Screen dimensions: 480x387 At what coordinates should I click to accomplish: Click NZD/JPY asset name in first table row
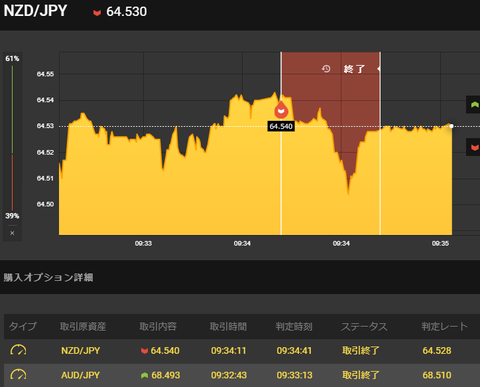point(80,351)
